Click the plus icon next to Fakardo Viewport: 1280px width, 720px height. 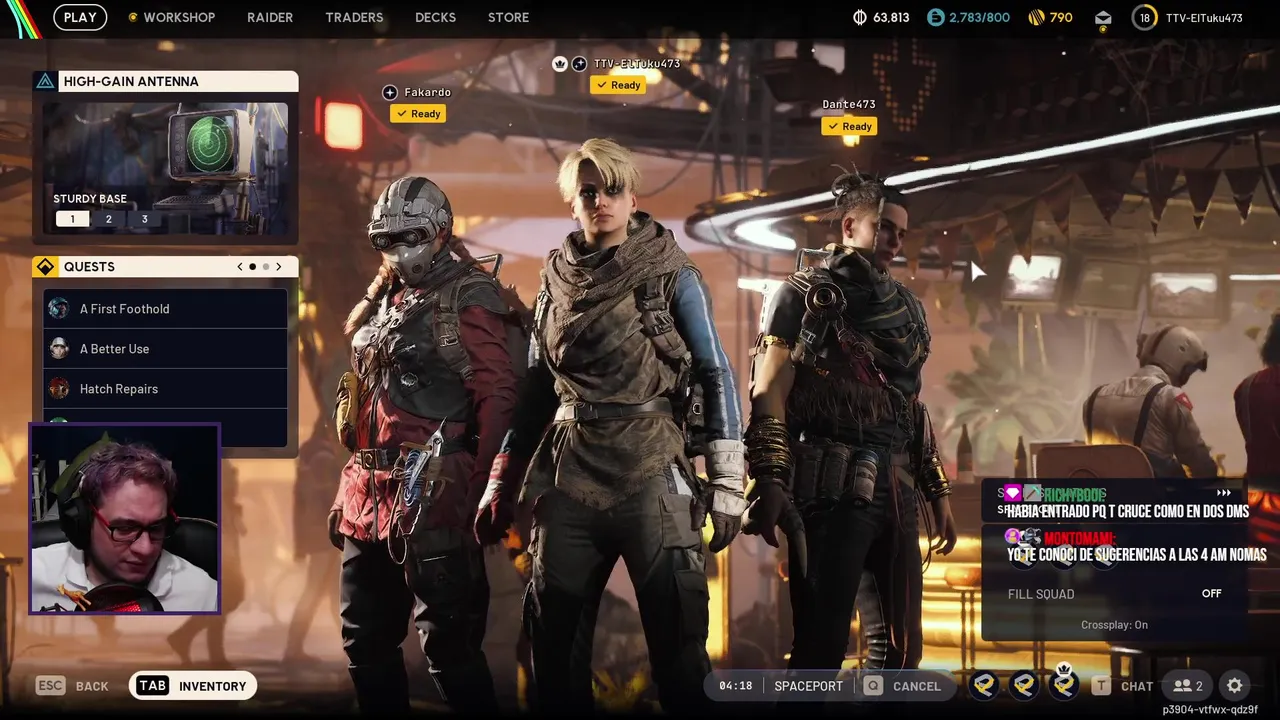point(390,92)
